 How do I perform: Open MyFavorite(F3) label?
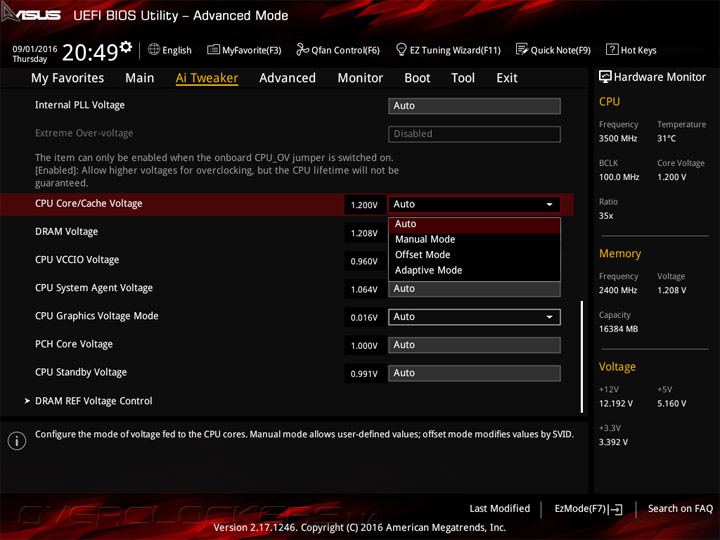click(252, 50)
